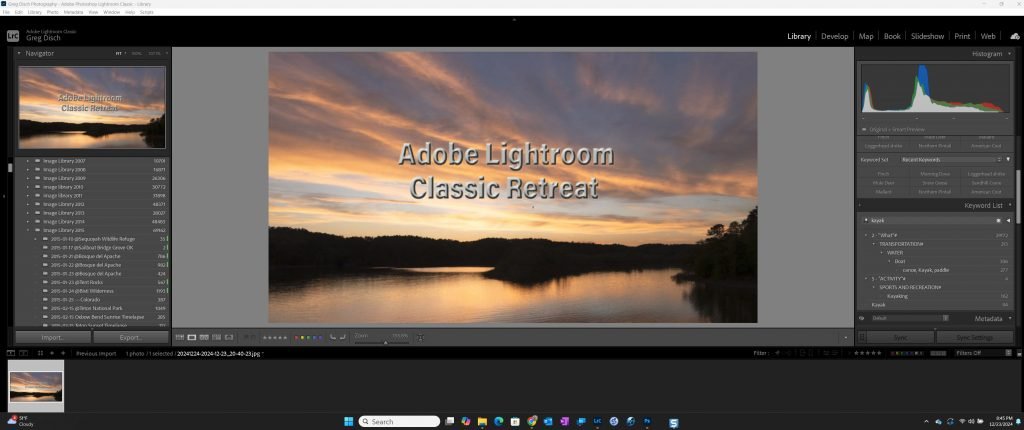This screenshot has width=1024, height=430.
Task: Switch to Grid view in the toolbar
Action: coord(180,337)
